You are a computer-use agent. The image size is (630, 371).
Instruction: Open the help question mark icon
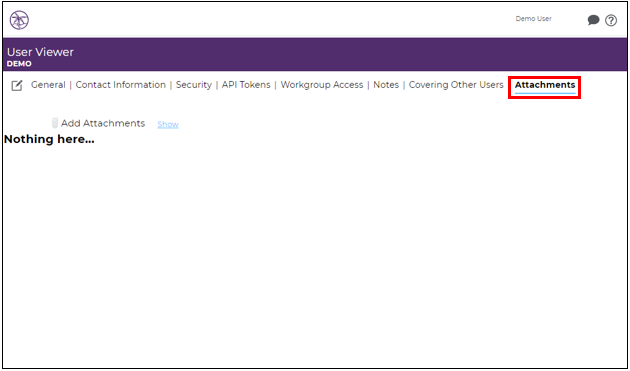(611, 20)
